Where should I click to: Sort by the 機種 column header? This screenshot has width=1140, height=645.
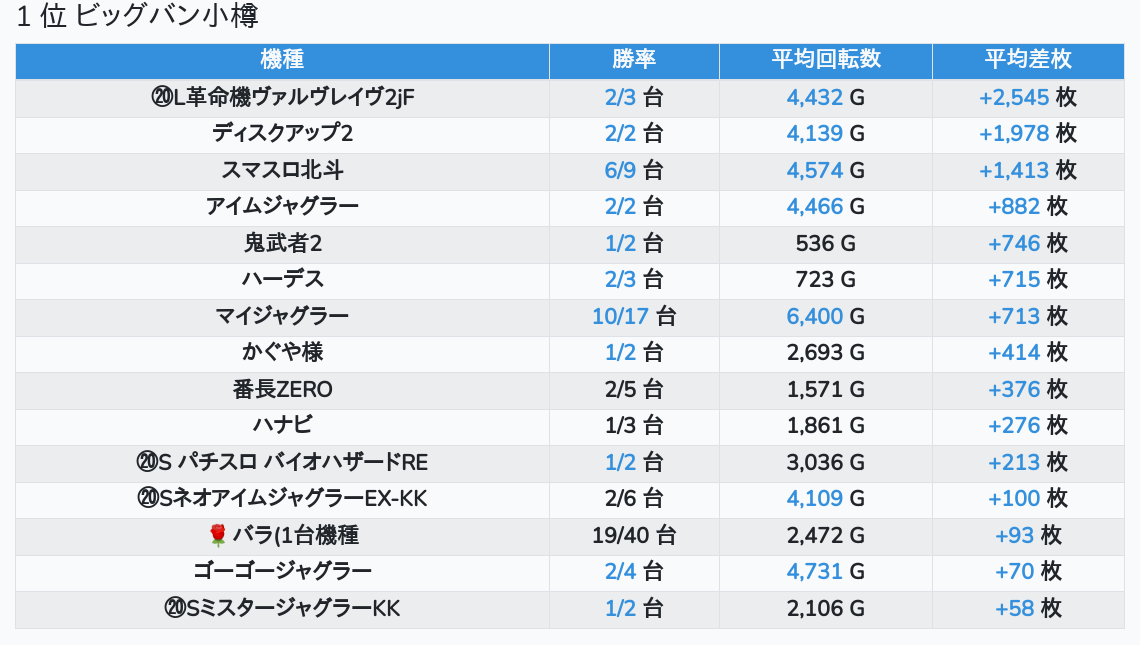pos(282,59)
